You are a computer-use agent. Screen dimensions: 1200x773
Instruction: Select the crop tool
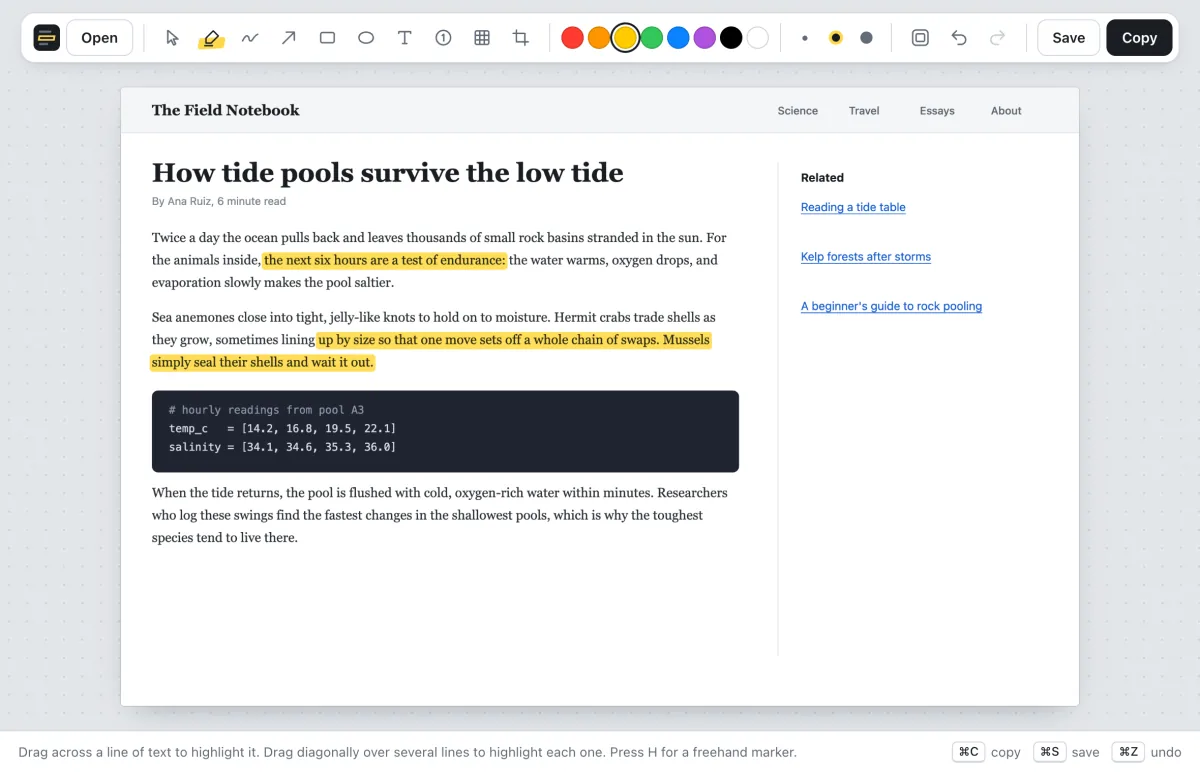point(521,38)
